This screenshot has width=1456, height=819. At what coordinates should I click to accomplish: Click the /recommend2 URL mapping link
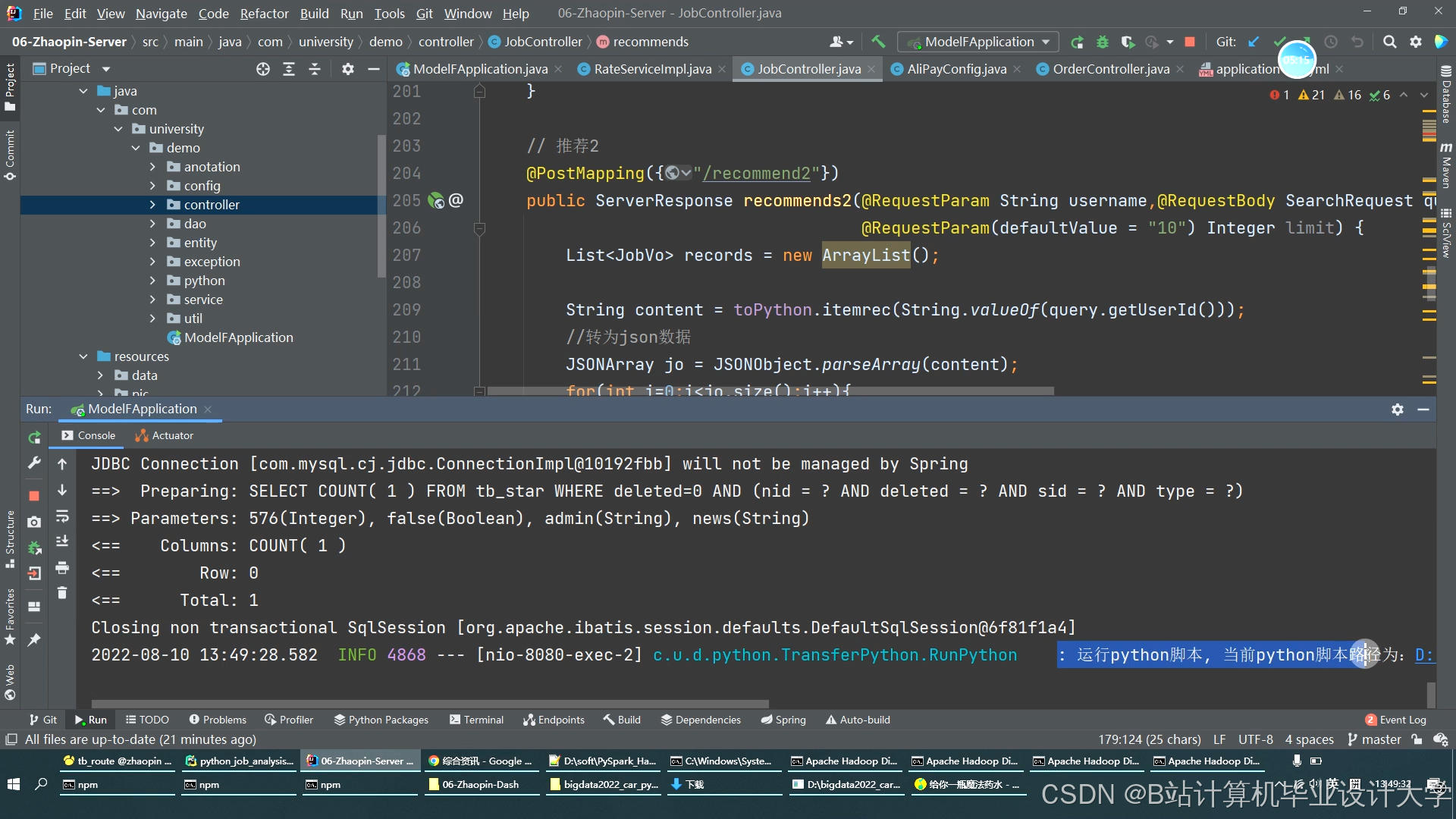[x=757, y=174]
